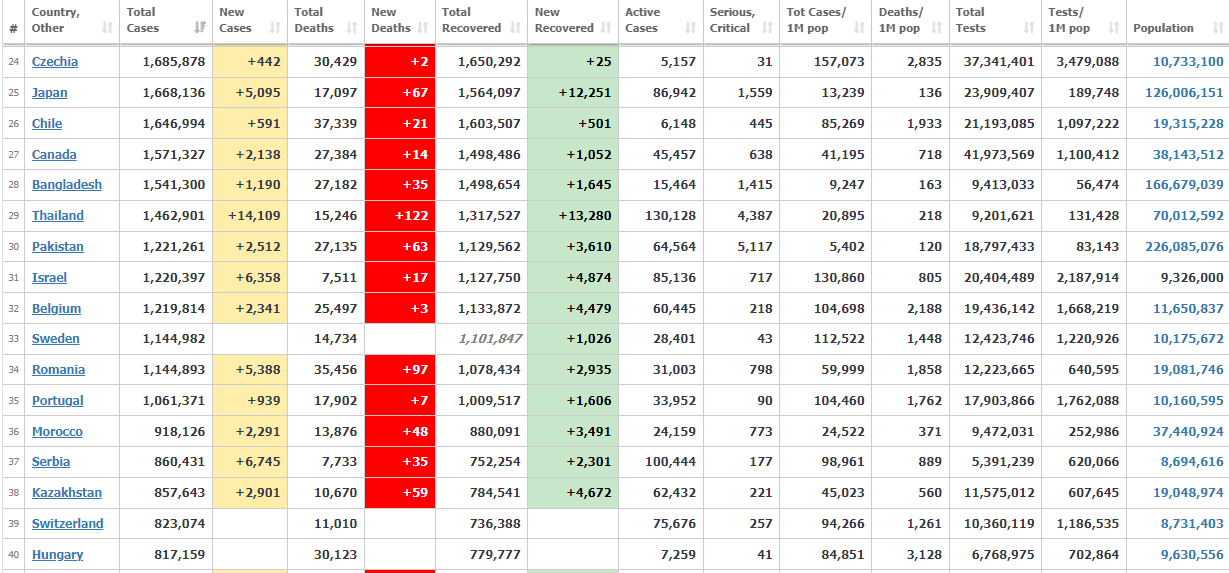Click Pakistan's population link 226,085,076
Image resolution: width=1229 pixels, height=573 pixels.
[1187, 247]
